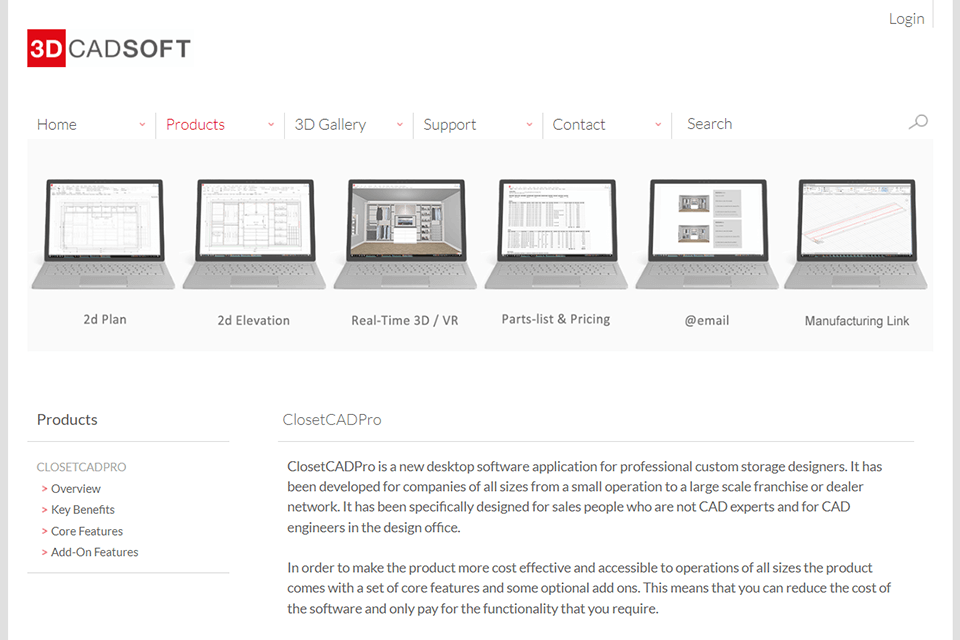This screenshot has width=960, height=640.
Task: Click the 2d Elevation caption
Action: (253, 320)
